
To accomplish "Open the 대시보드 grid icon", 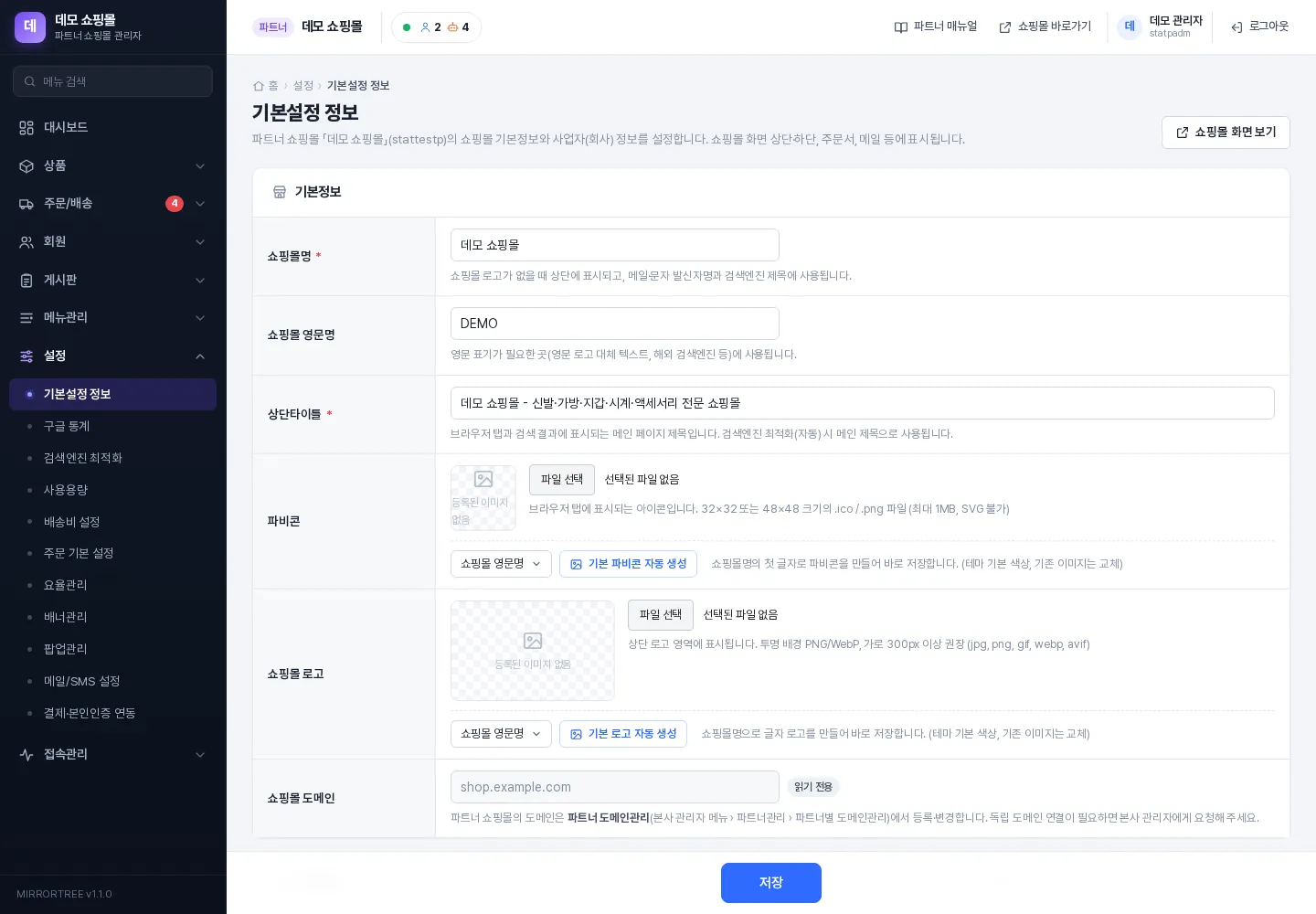I will (27, 128).
